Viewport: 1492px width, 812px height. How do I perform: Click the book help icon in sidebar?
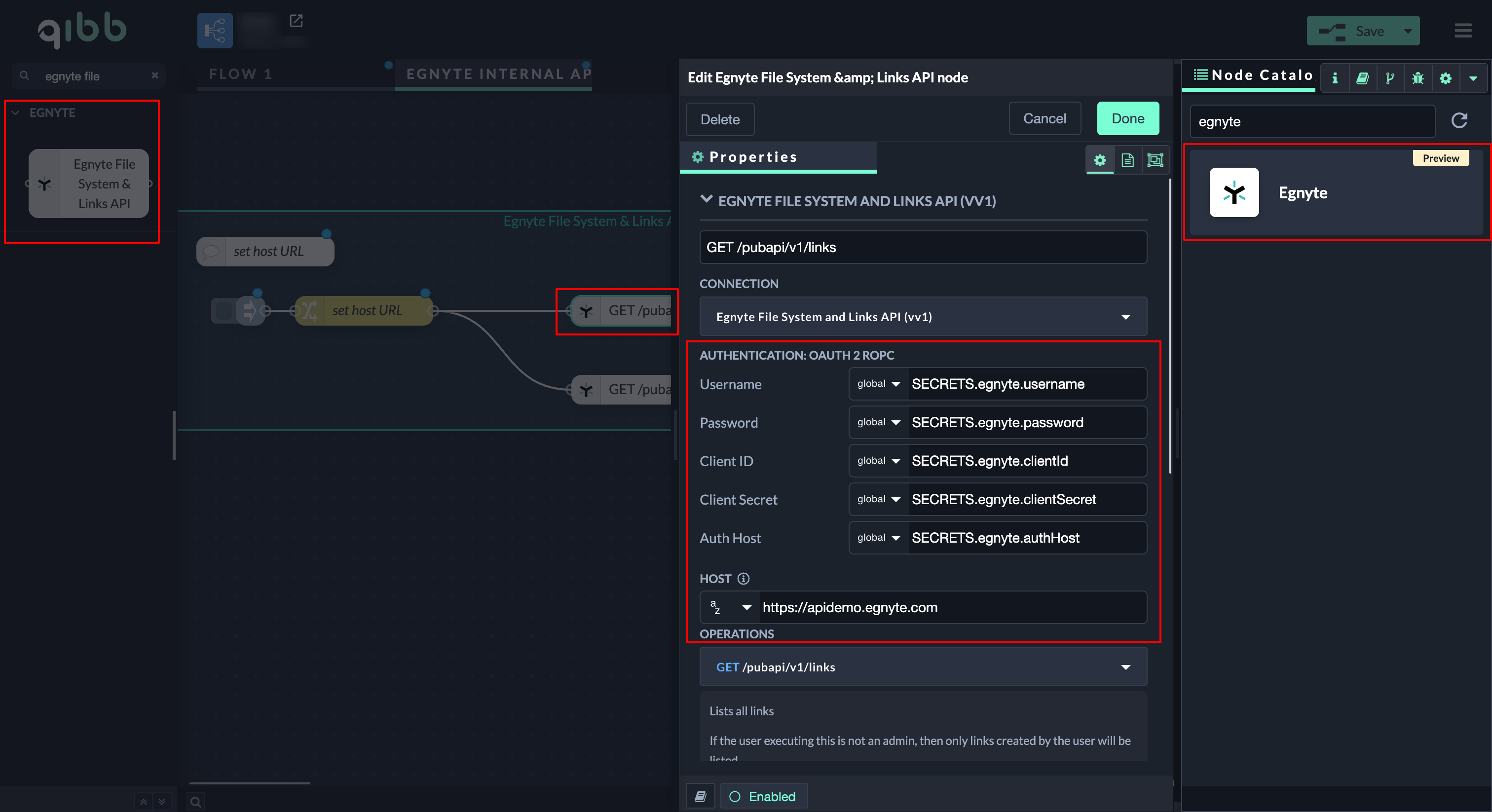click(1362, 77)
